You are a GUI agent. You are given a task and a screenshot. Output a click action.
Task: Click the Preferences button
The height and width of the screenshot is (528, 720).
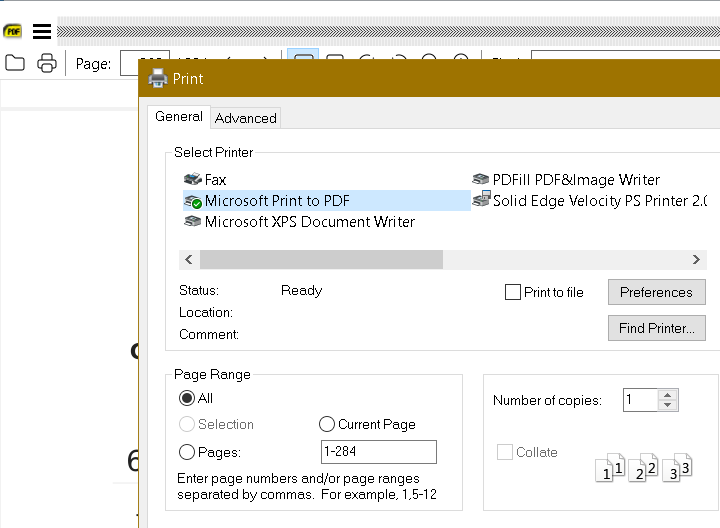click(x=656, y=292)
